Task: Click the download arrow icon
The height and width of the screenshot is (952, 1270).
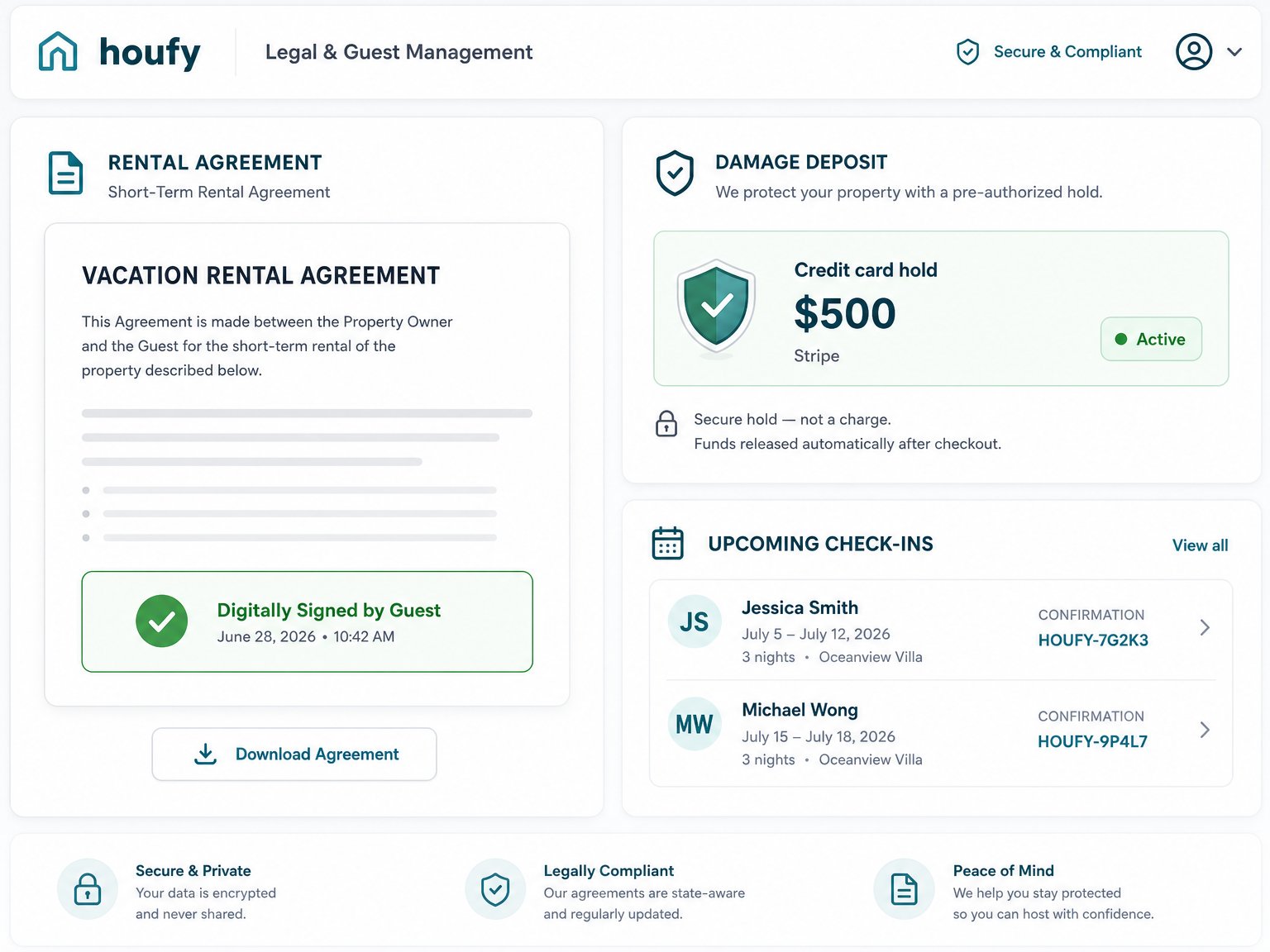Action: [x=205, y=754]
